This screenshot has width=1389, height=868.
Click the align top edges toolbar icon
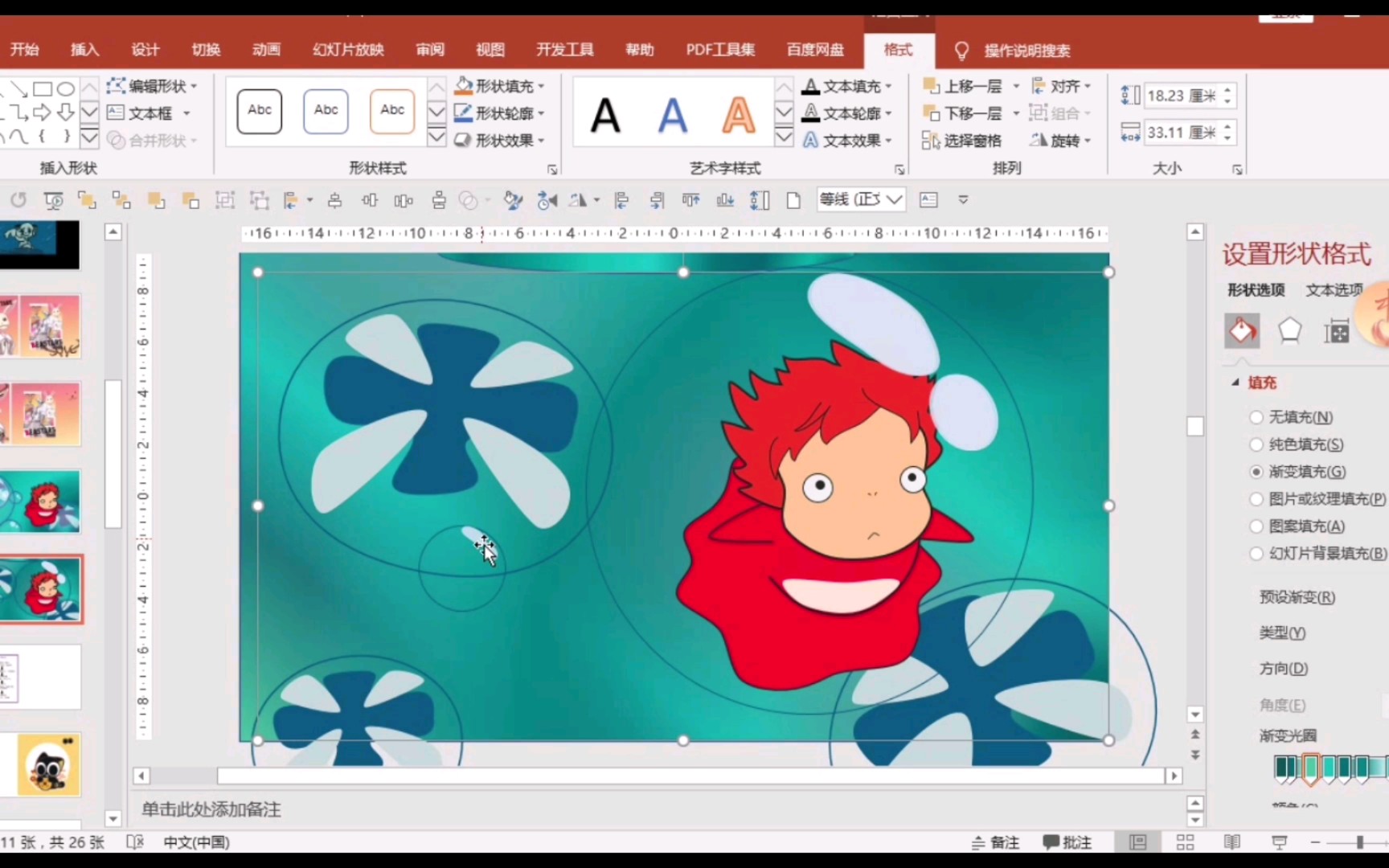(x=690, y=200)
